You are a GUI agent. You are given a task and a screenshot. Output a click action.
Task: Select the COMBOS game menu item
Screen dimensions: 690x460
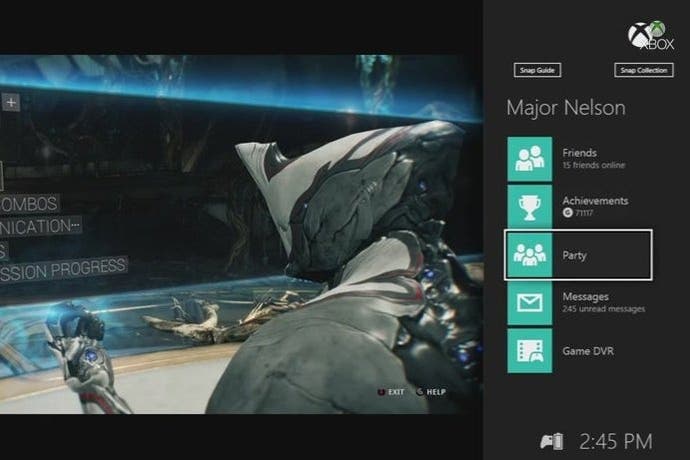pos(29,204)
